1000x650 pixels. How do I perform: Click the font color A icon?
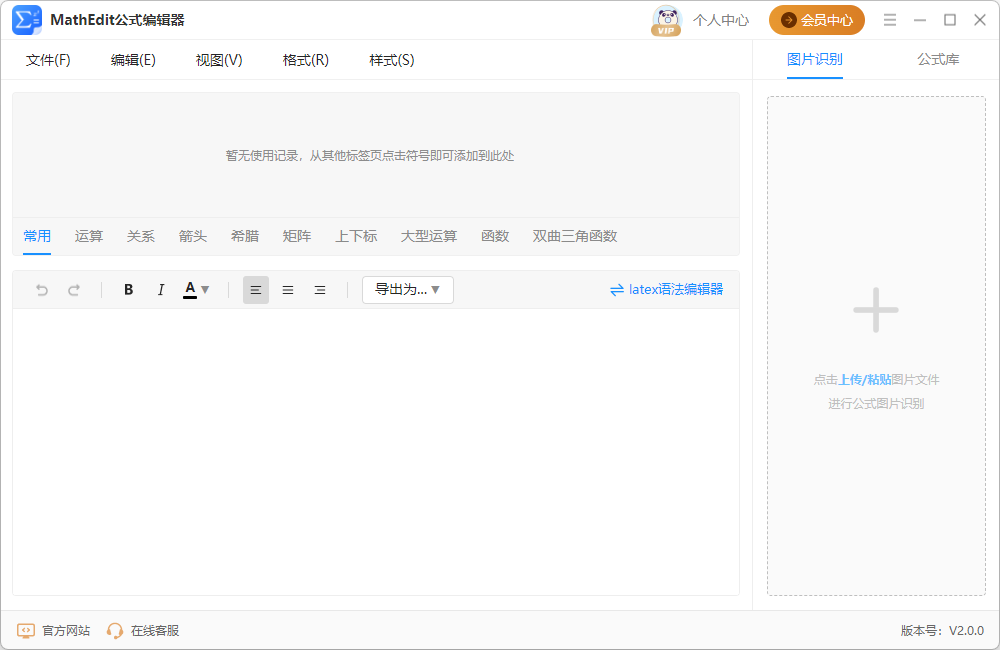click(x=190, y=290)
